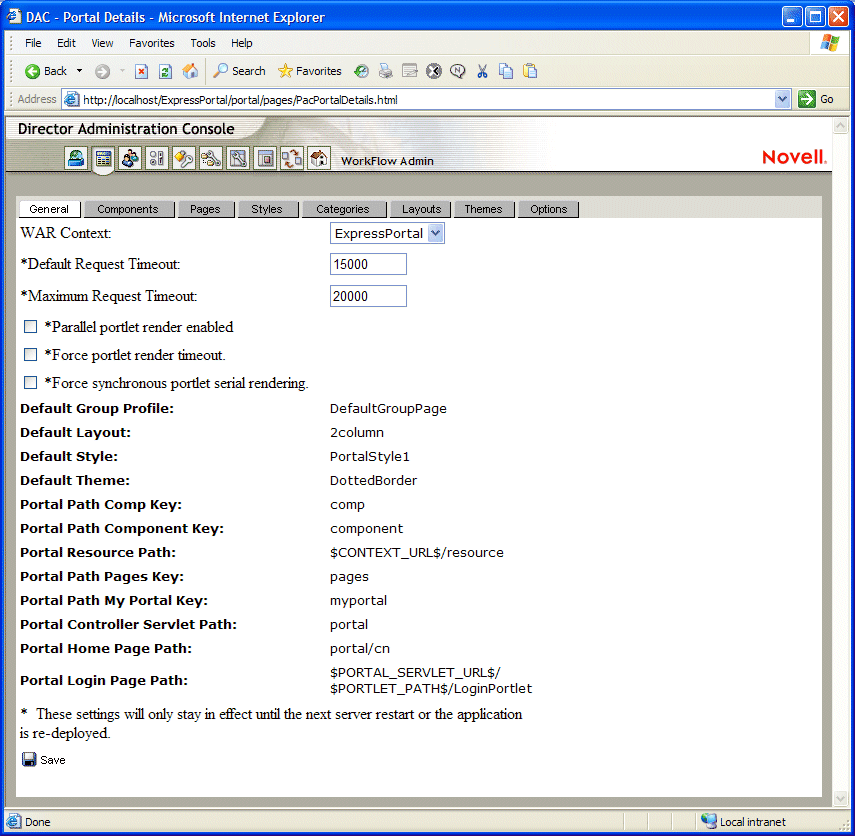This screenshot has width=855, height=836.
Task: Switch to the Pages tab
Action: point(205,209)
